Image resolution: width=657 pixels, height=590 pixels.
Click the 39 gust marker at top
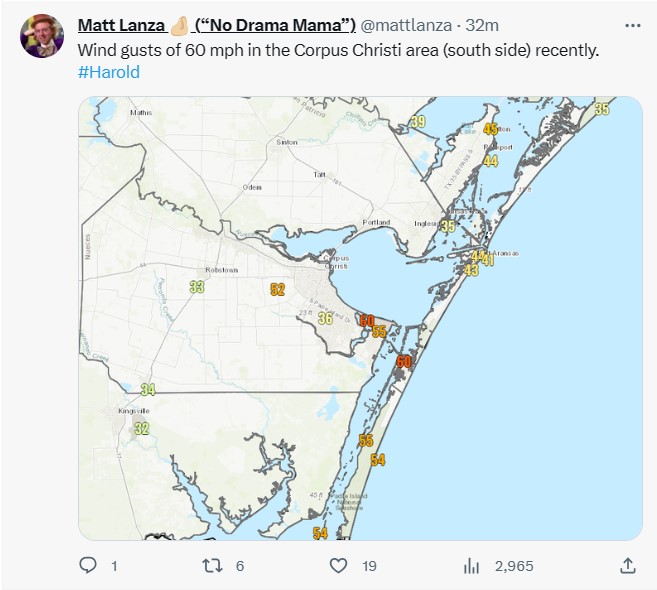click(418, 122)
